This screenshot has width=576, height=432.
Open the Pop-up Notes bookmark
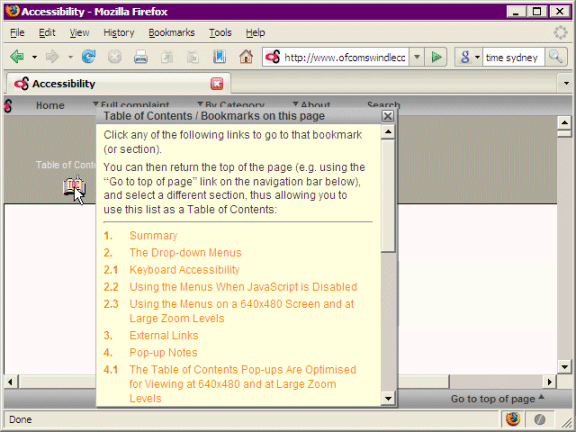pyautogui.click(x=163, y=353)
